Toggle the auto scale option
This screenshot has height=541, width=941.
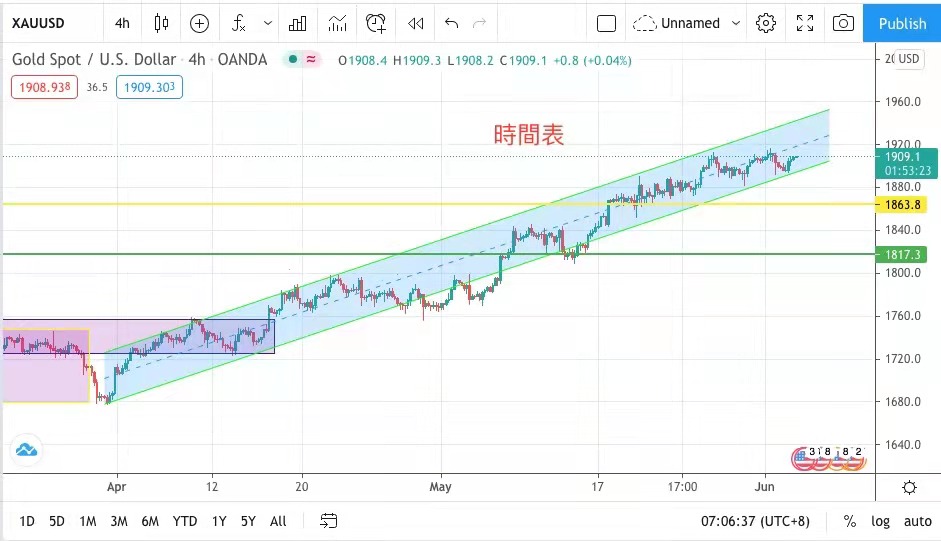coord(917,521)
